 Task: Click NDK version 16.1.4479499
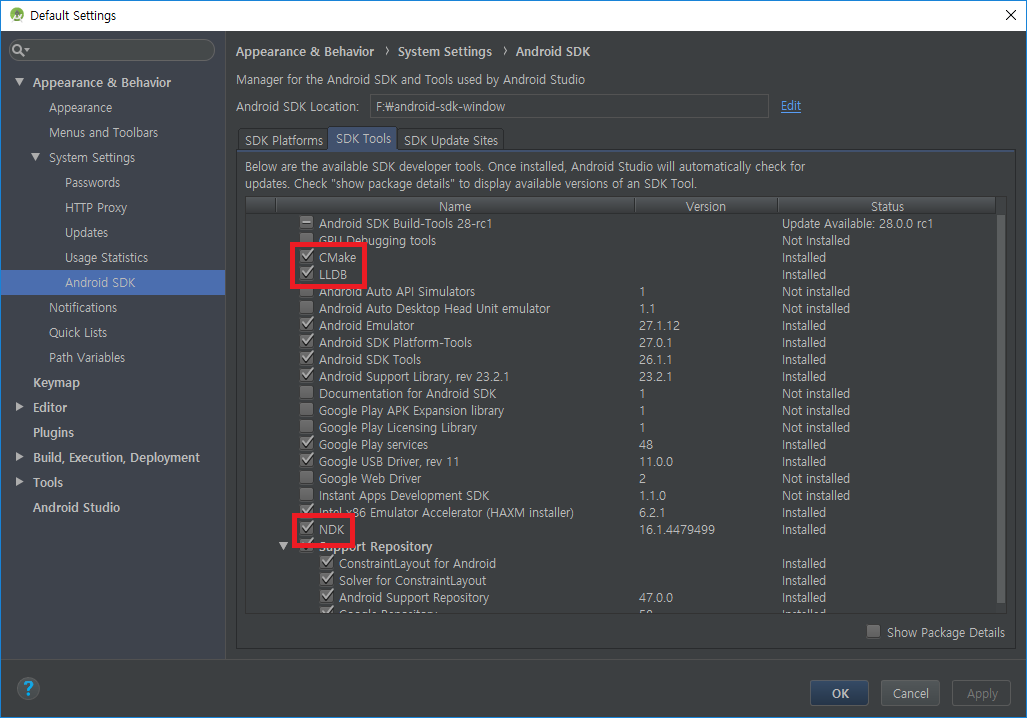[677, 529]
